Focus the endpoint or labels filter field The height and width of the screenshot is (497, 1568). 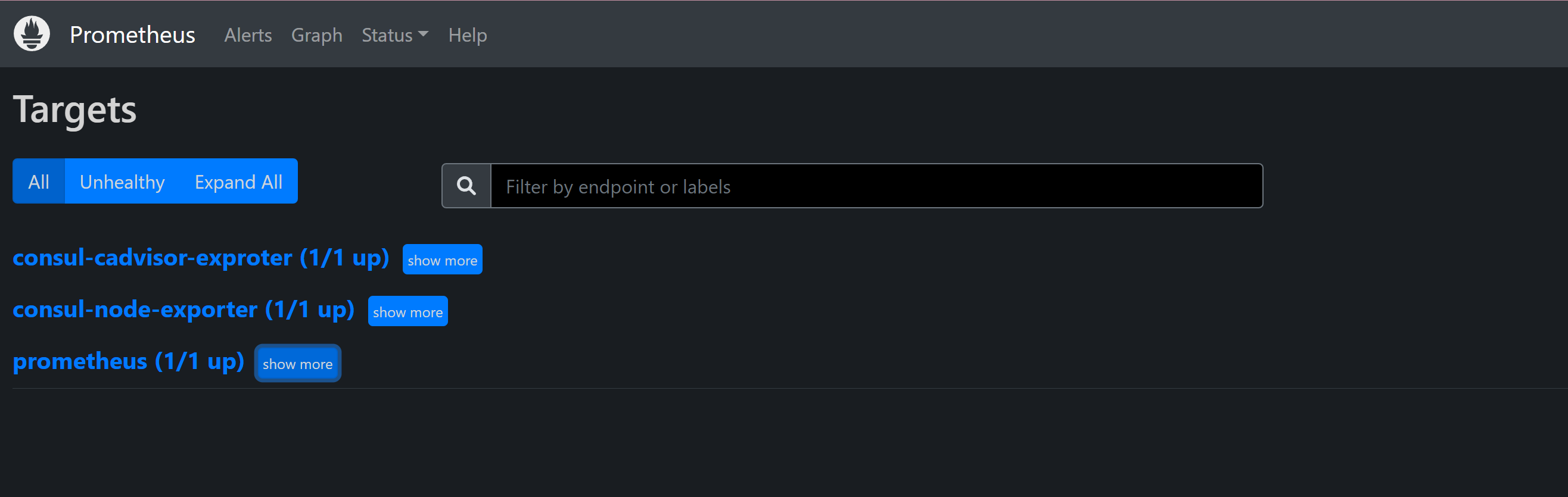tap(875, 186)
